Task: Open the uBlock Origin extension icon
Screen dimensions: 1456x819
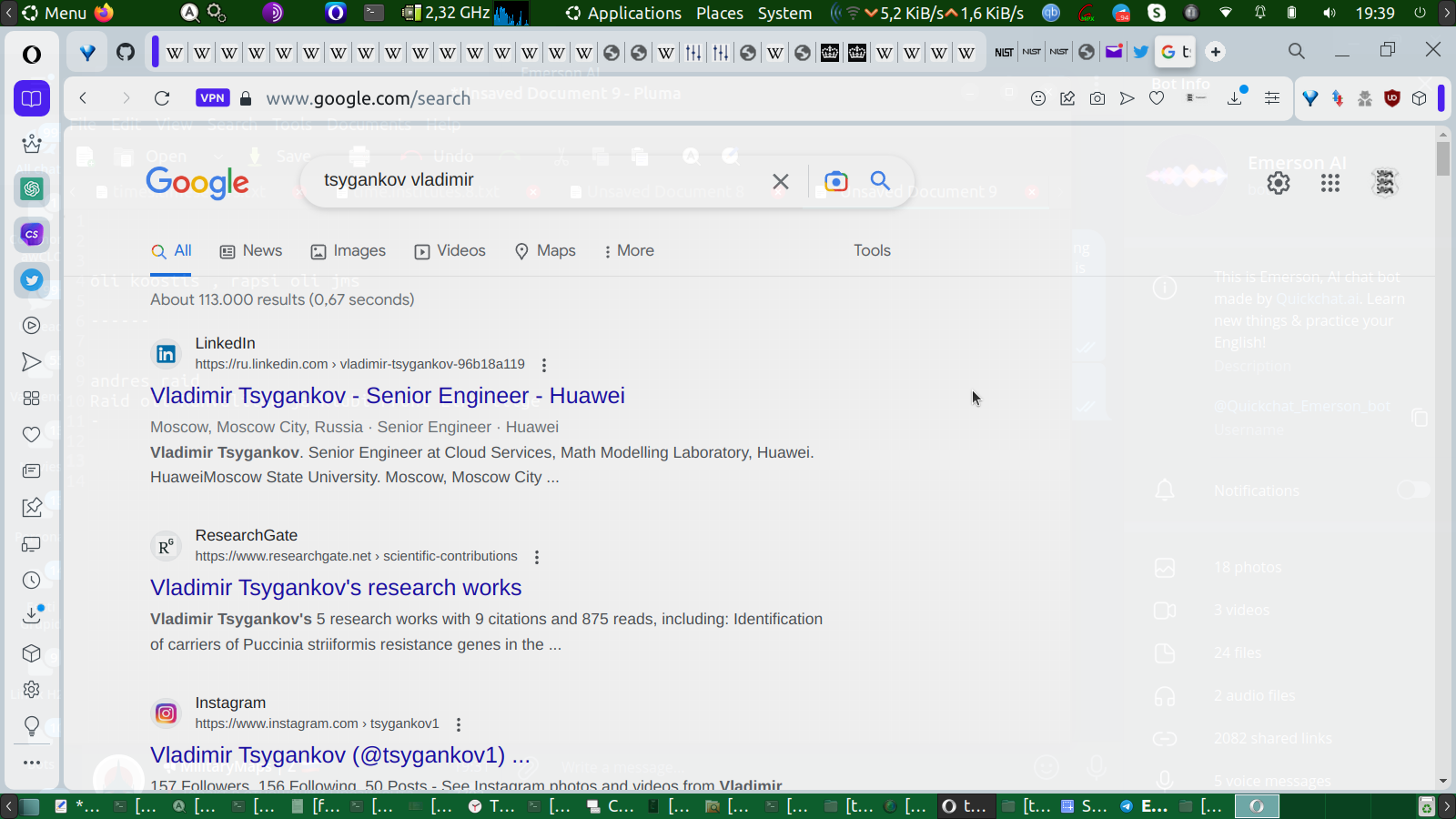Action: point(1392,98)
